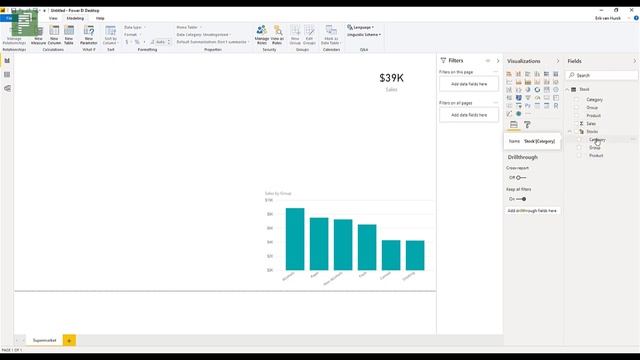640x360 pixels.
Task: Add a new page with plus button
Action: (69, 340)
